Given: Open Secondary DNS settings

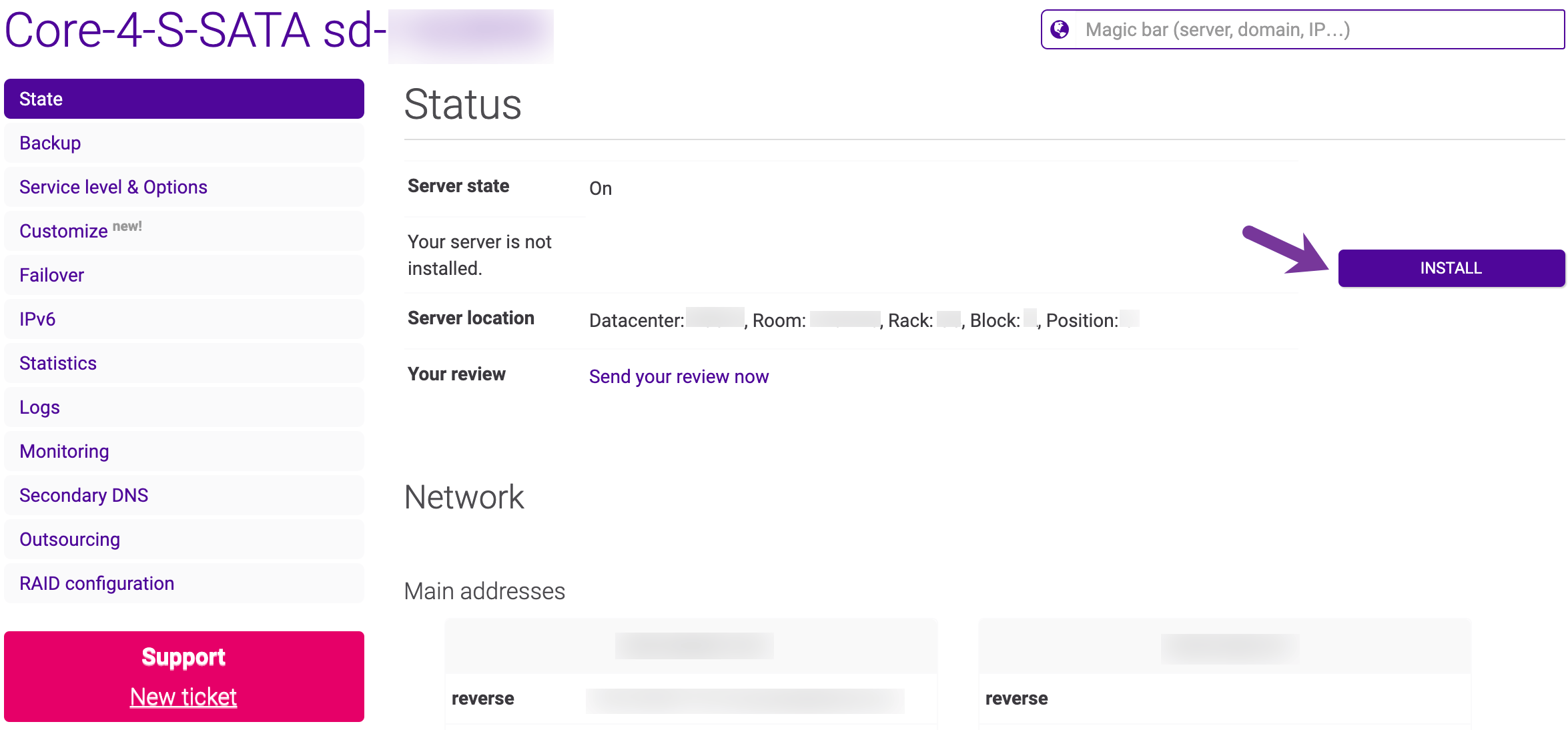Looking at the screenshot, I should click(x=184, y=495).
